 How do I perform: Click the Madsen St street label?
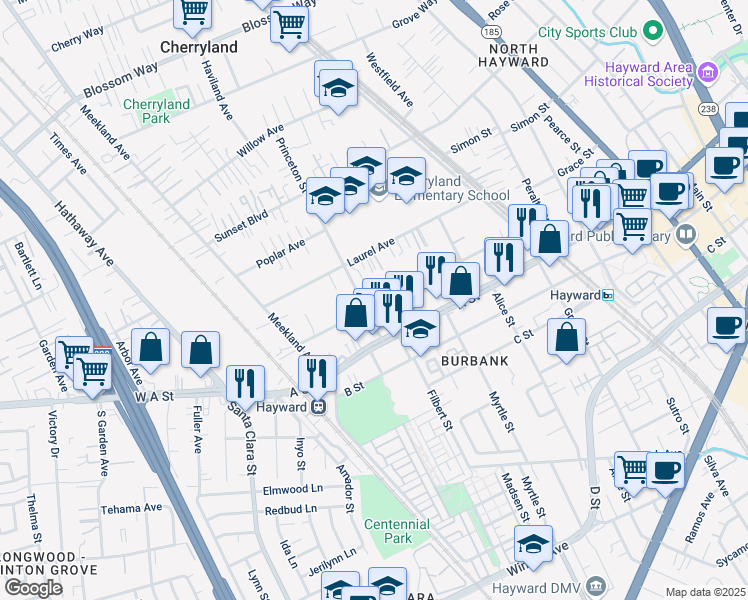515,498
